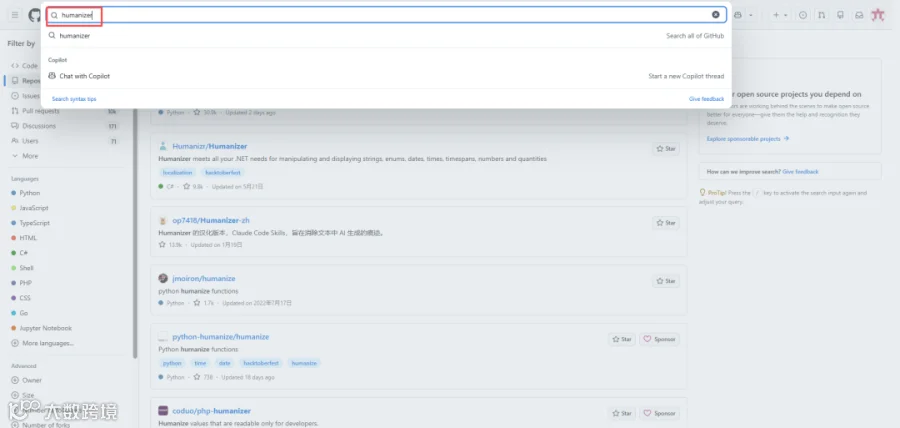
Task: Click Give feedback in search dropdown
Action: point(706,99)
